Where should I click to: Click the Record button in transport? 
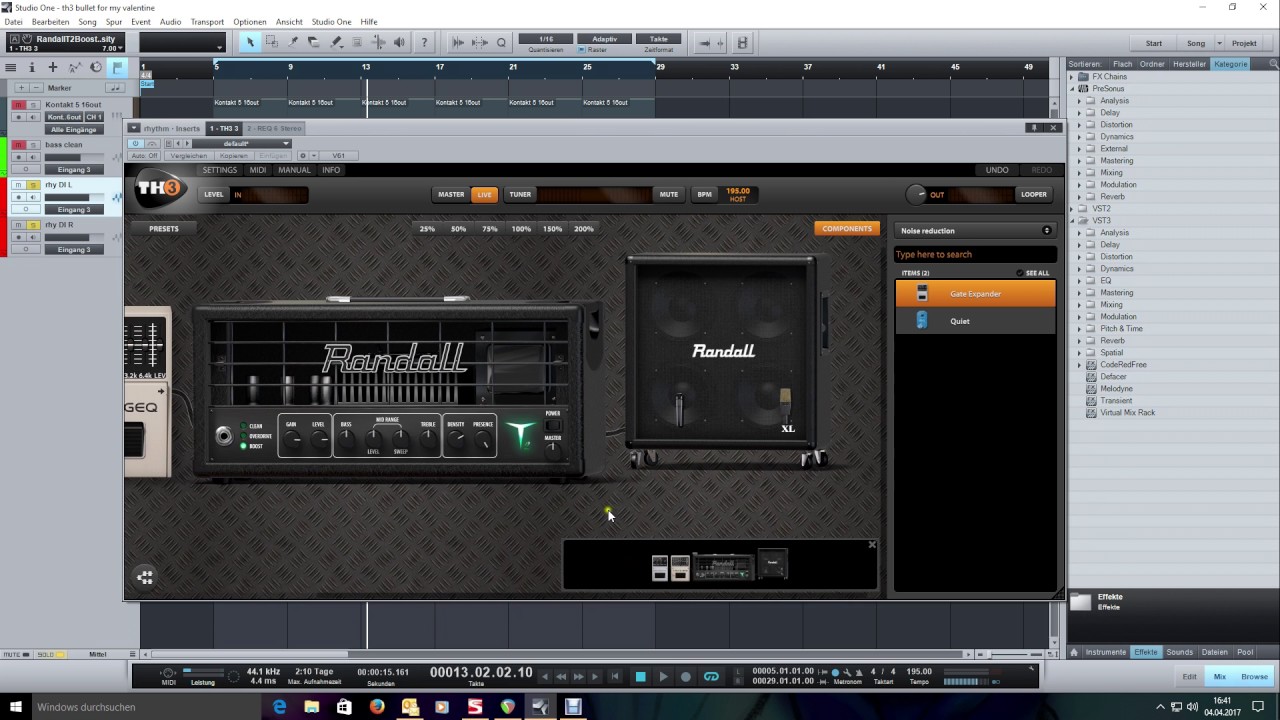(x=686, y=677)
